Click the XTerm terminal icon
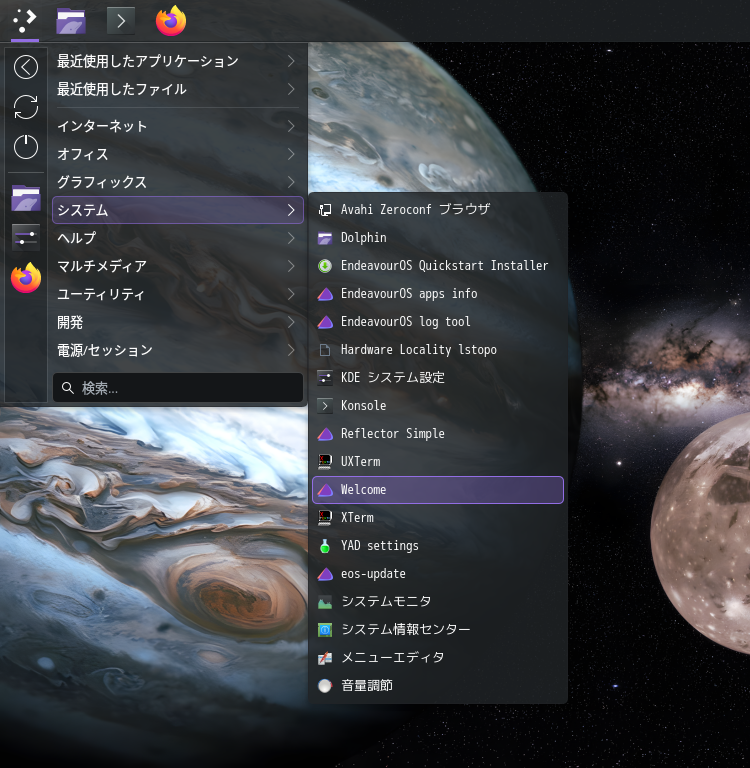 point(325,518)
